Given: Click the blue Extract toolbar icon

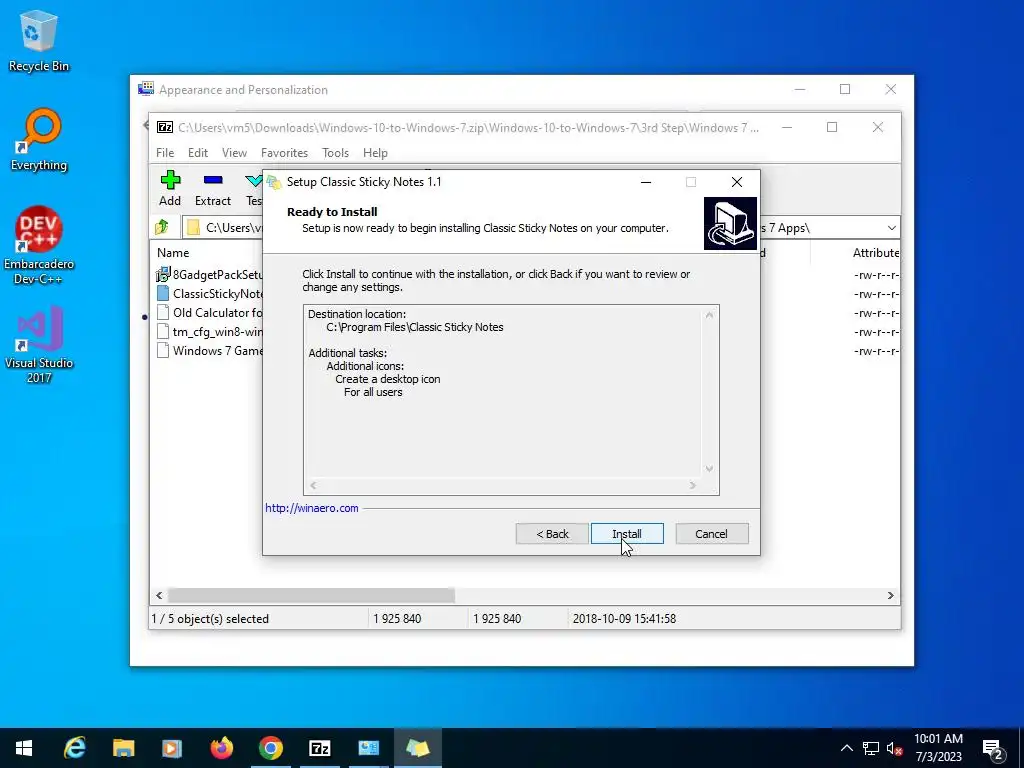Looking at the screenshot, I should tap(213, 180).
